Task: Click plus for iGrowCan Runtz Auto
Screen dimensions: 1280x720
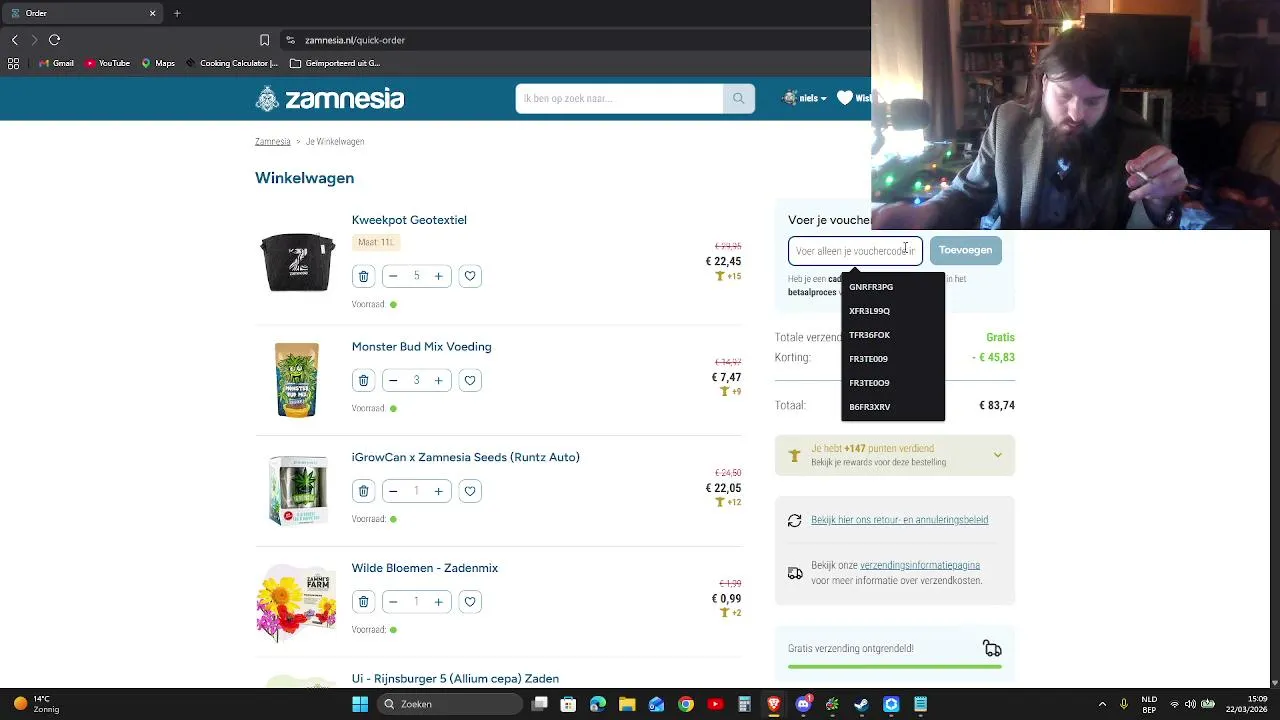Action: pos(438,491)
